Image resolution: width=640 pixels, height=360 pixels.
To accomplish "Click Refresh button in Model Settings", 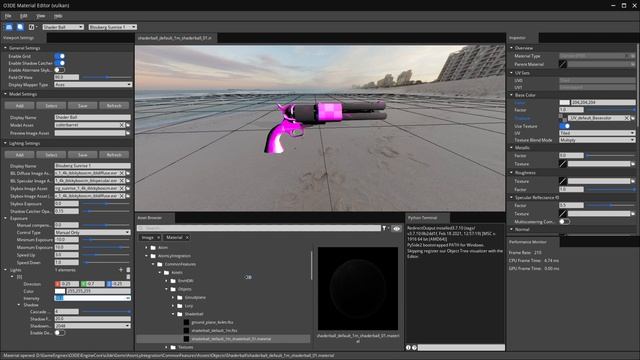I will [114, 106].
